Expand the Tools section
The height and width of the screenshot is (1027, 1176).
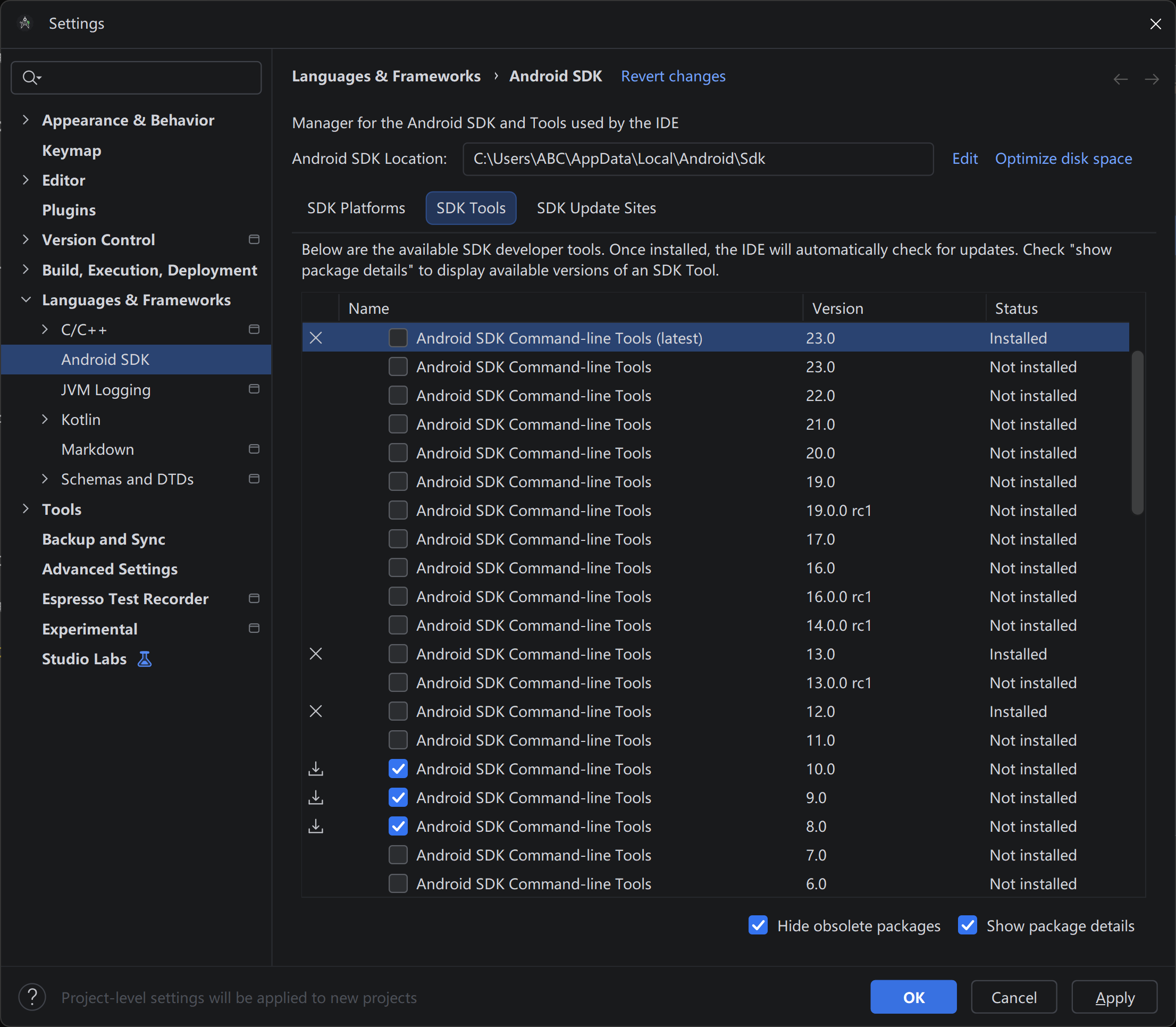click(25, 509)
